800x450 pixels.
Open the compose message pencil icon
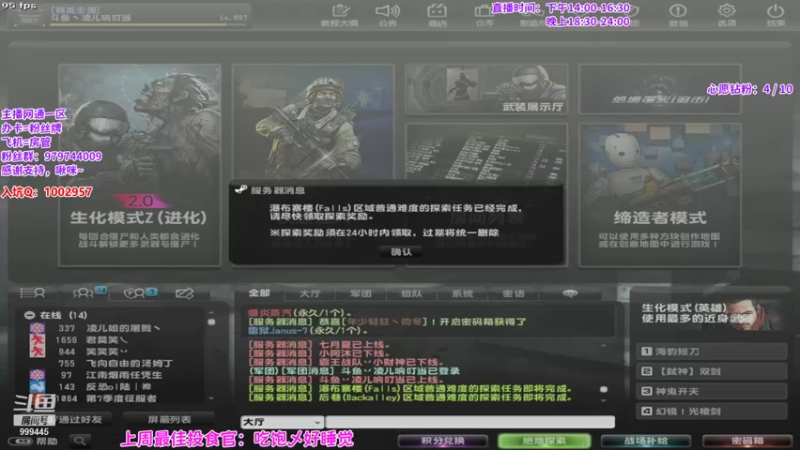[184, 293]
